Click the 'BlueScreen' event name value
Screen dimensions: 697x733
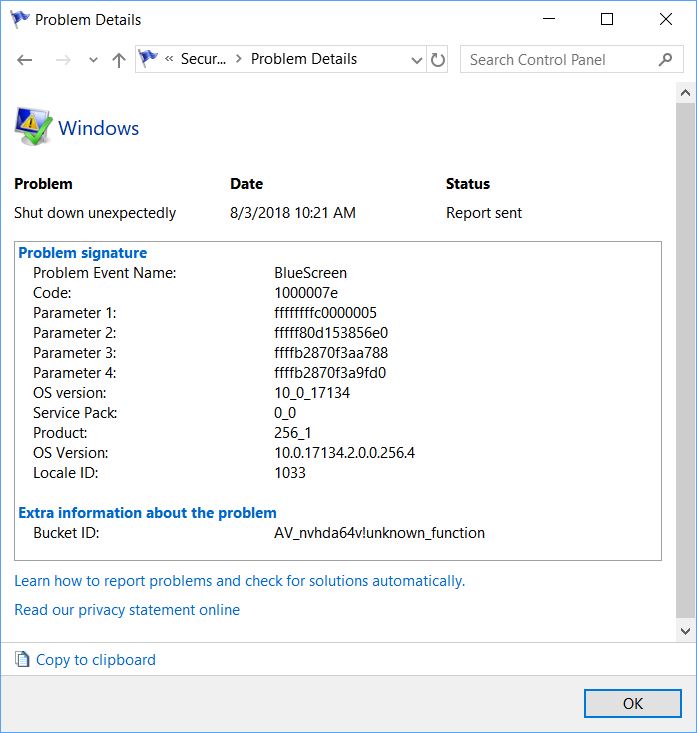coord(310,273)
